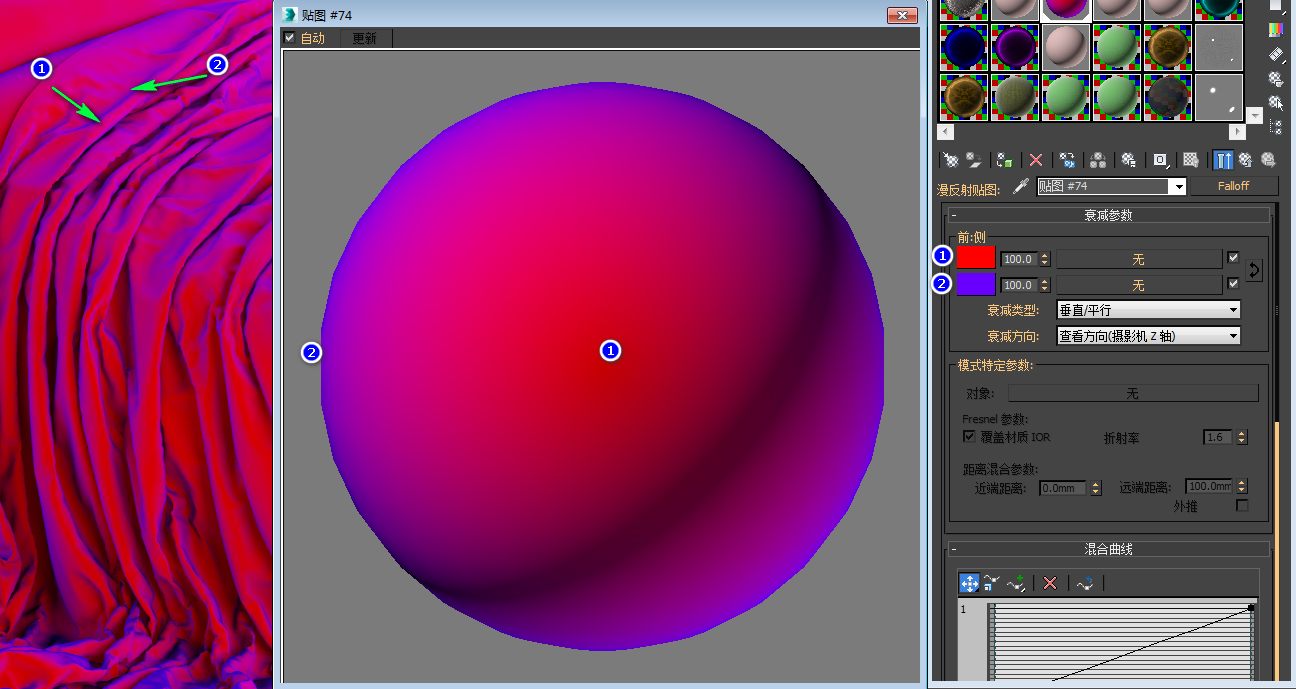Click Make Material Copy icon
Screen dimensions: 1296x689
pyautogui.click(x=1067, y=160)
